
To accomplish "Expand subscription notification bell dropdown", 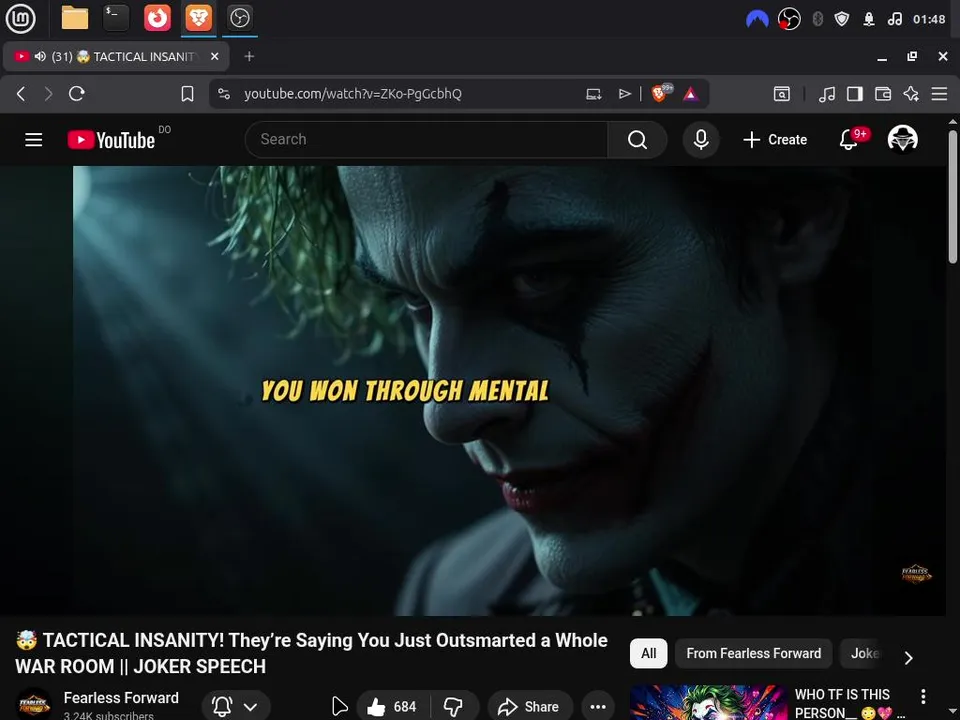I will [236, 707].
